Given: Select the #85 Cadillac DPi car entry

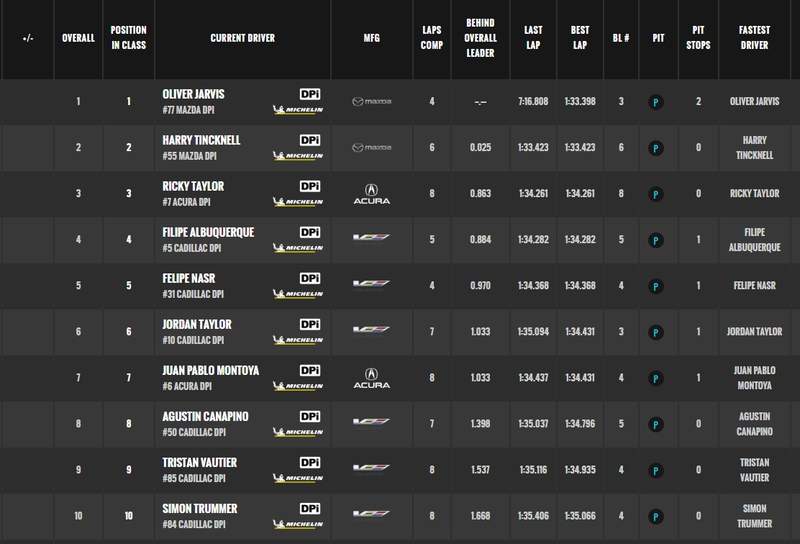Looking at the screenshot, I should pos(194,478).
